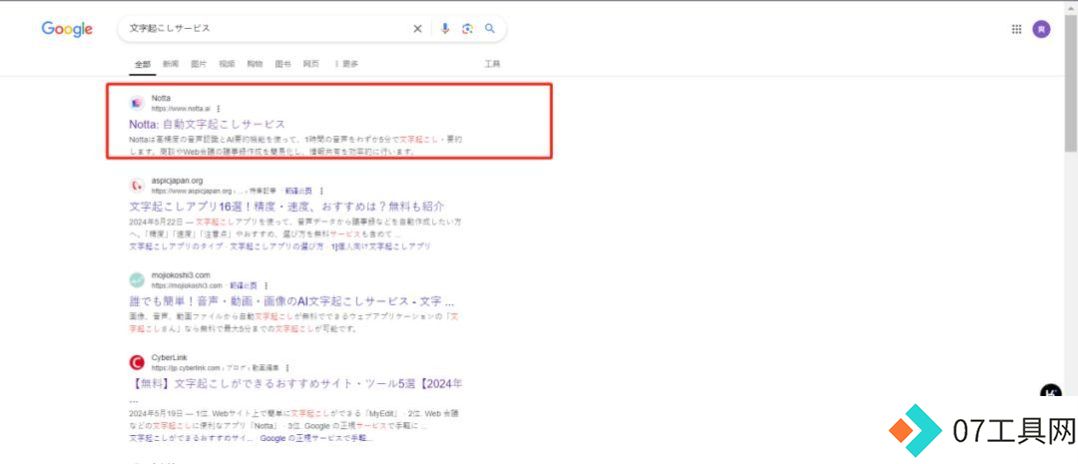The width and height of the screenshot is (1078, 464).
Task: Click the CyberLink favicon
Action: pos(137,362)
